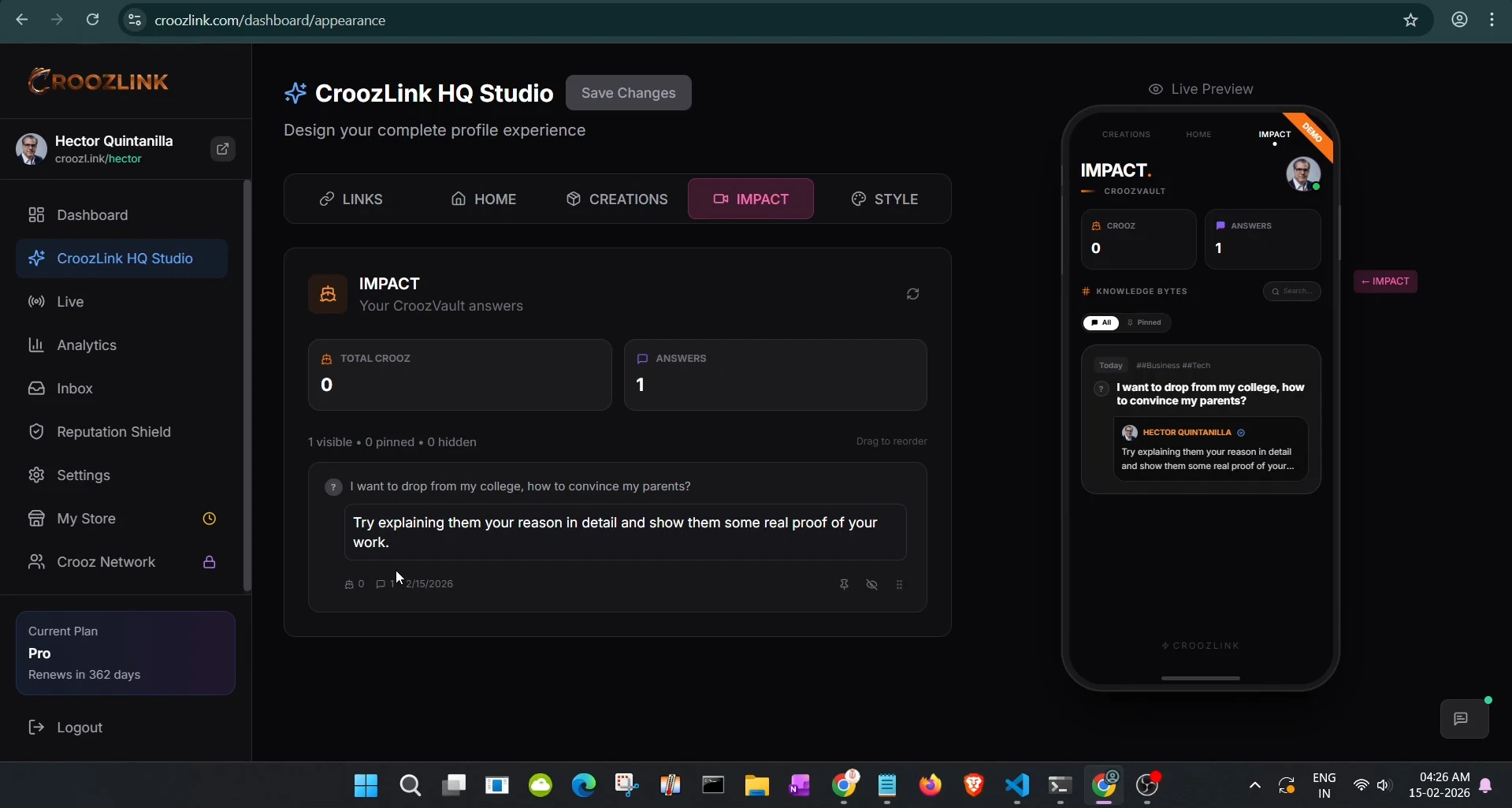
Task: Select the All filter chip in Knowledge Bytes
Action: click(1101, 322)
